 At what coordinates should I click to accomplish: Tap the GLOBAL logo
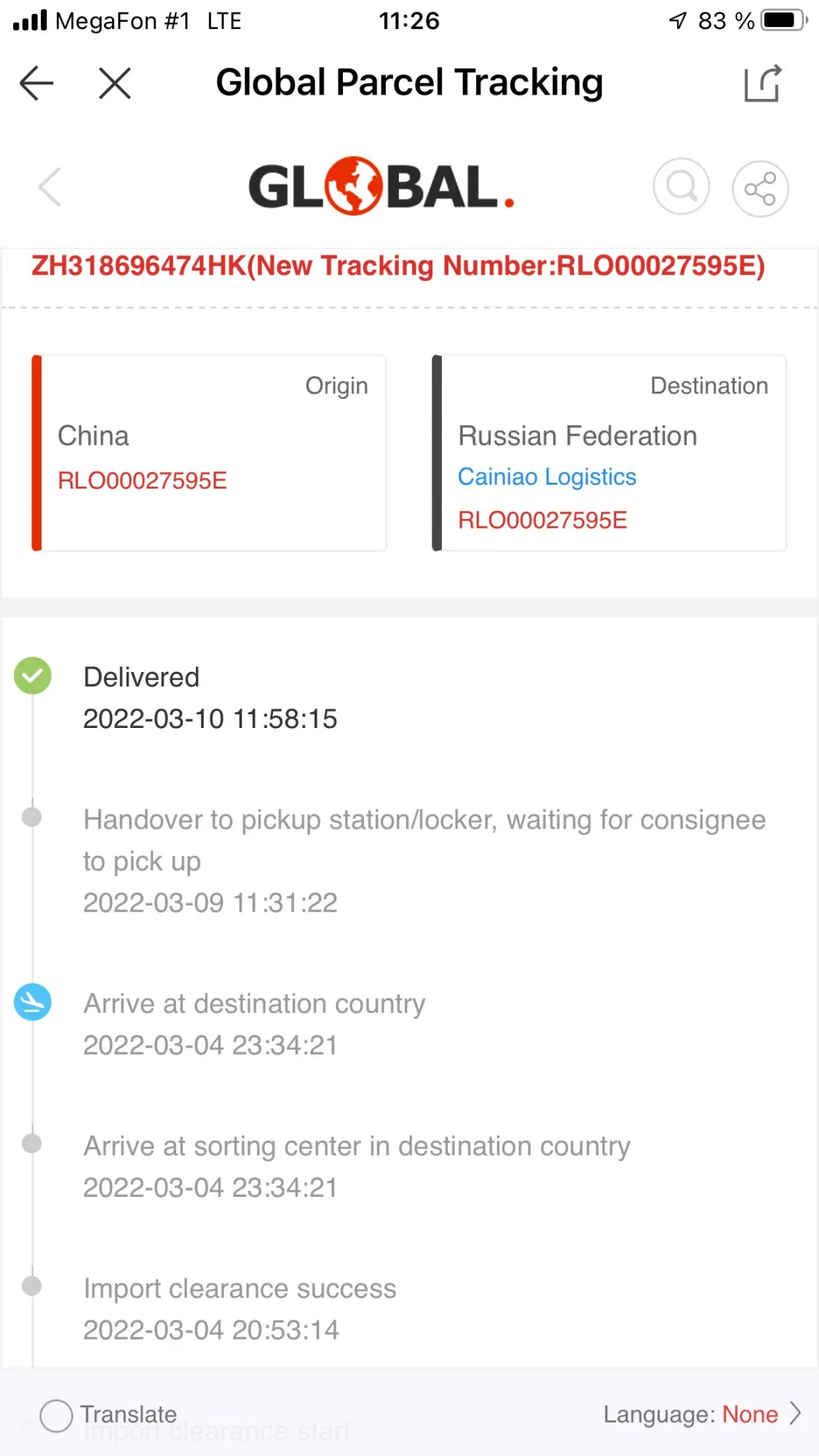381,186
